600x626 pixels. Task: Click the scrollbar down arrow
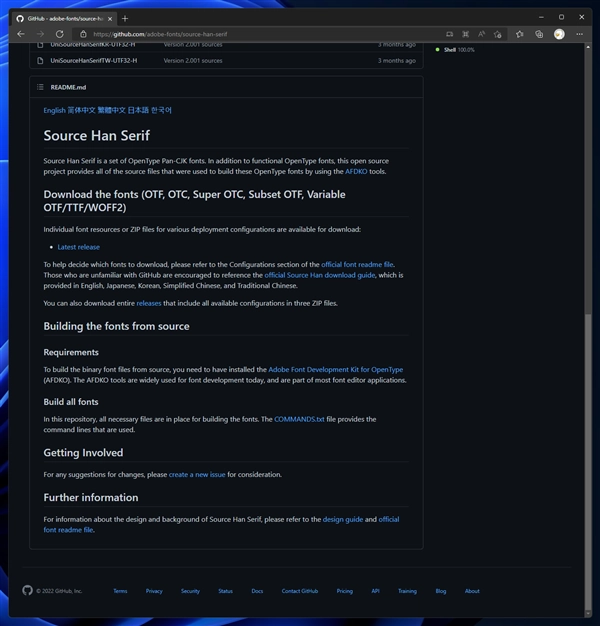pos(588,613)
